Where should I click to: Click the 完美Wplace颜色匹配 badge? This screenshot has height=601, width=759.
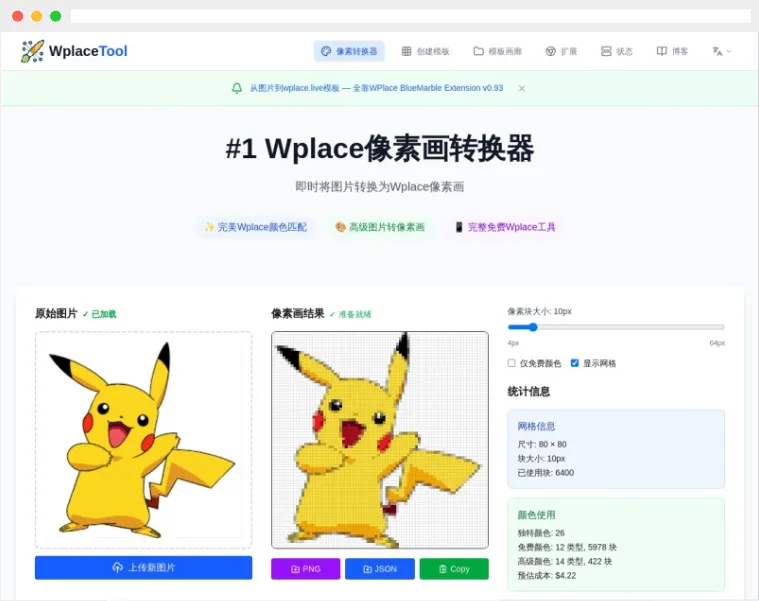point(256,227)
